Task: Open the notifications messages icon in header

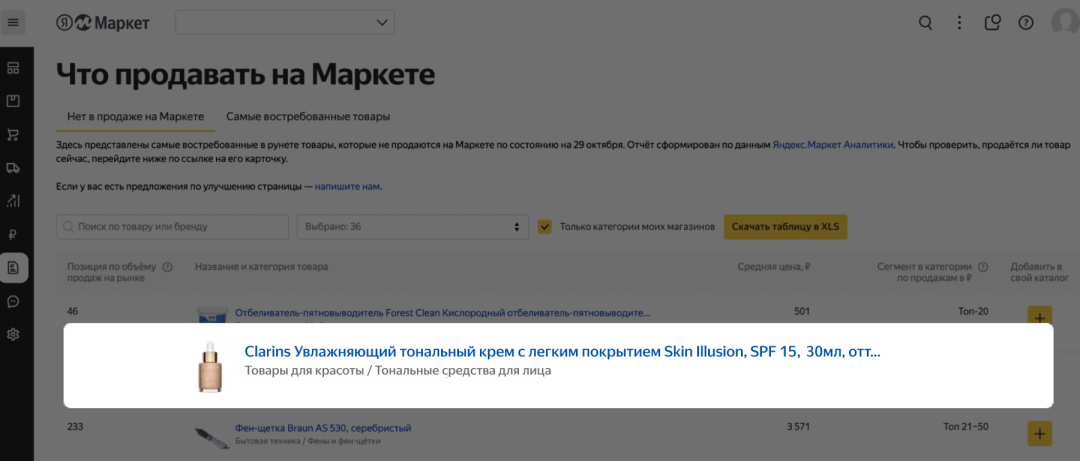Action: (993, 23)
